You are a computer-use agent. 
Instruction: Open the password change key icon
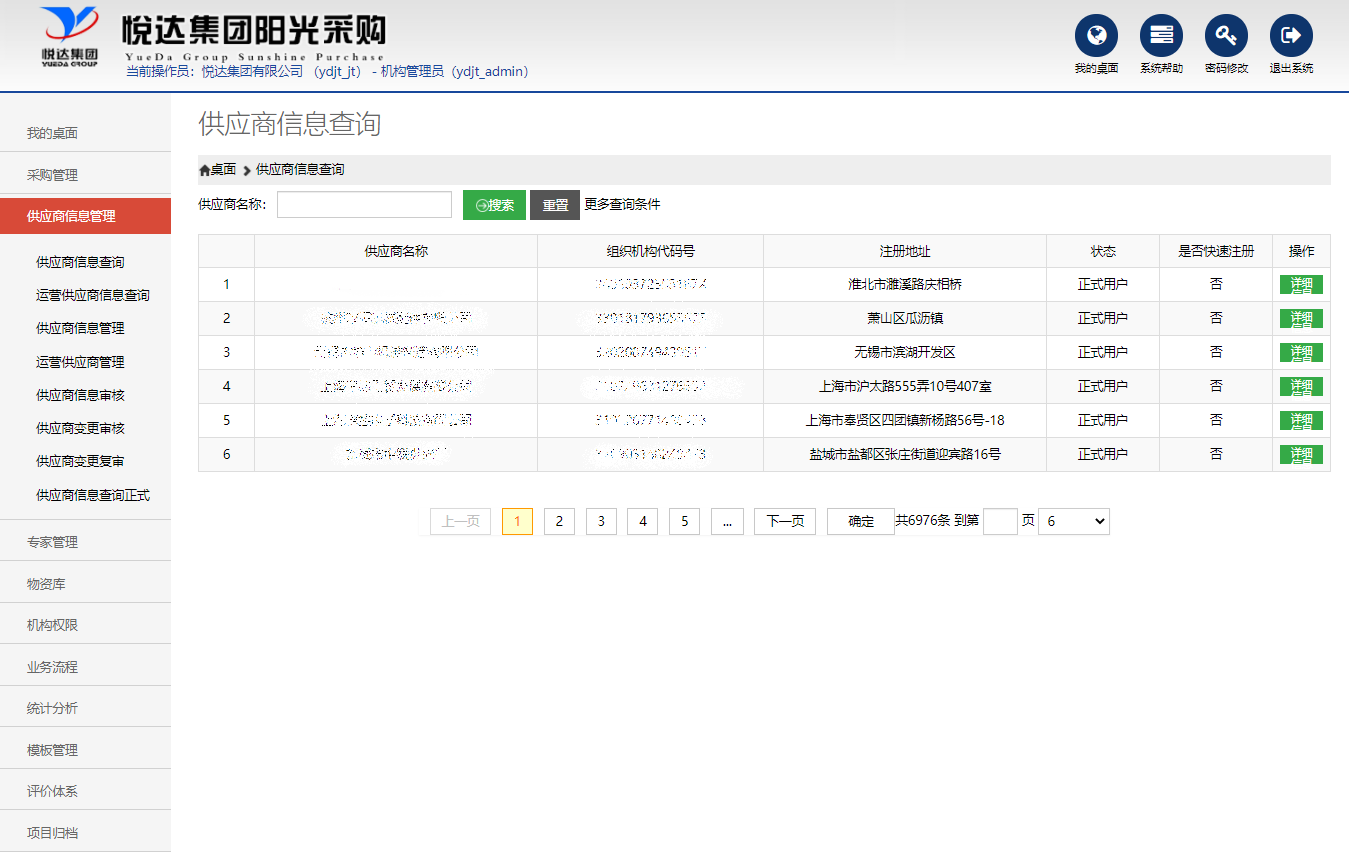coord(1226,36)
